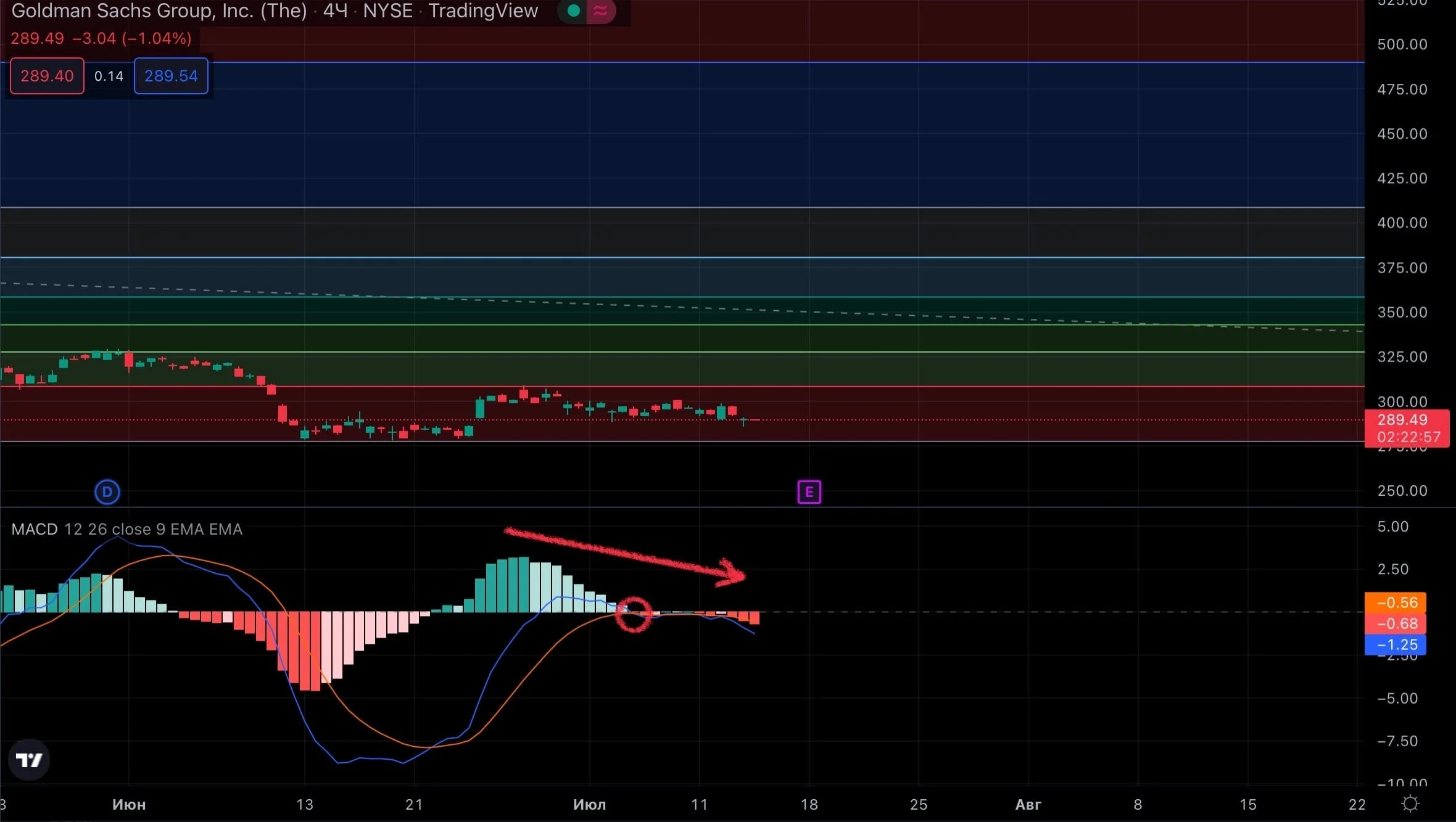1456x822 pixels.
Task: Click the orange -0.56 signal value label
Action: click(1395, 602)
